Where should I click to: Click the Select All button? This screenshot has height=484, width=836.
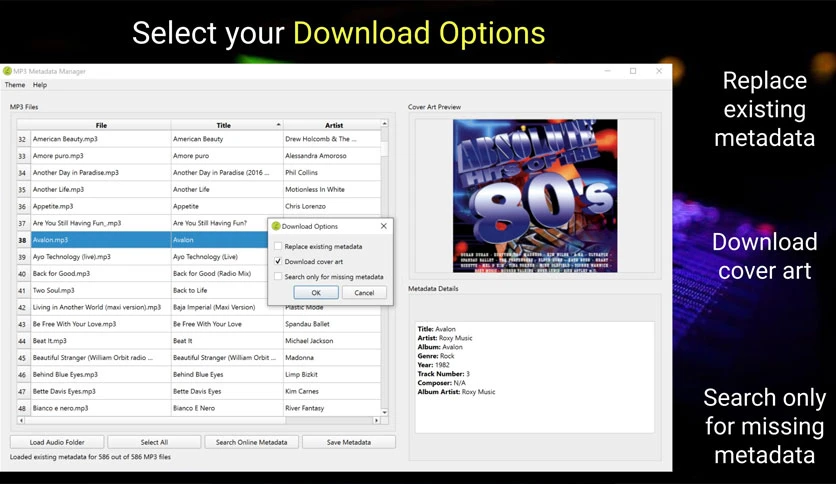tap(154, 442)
